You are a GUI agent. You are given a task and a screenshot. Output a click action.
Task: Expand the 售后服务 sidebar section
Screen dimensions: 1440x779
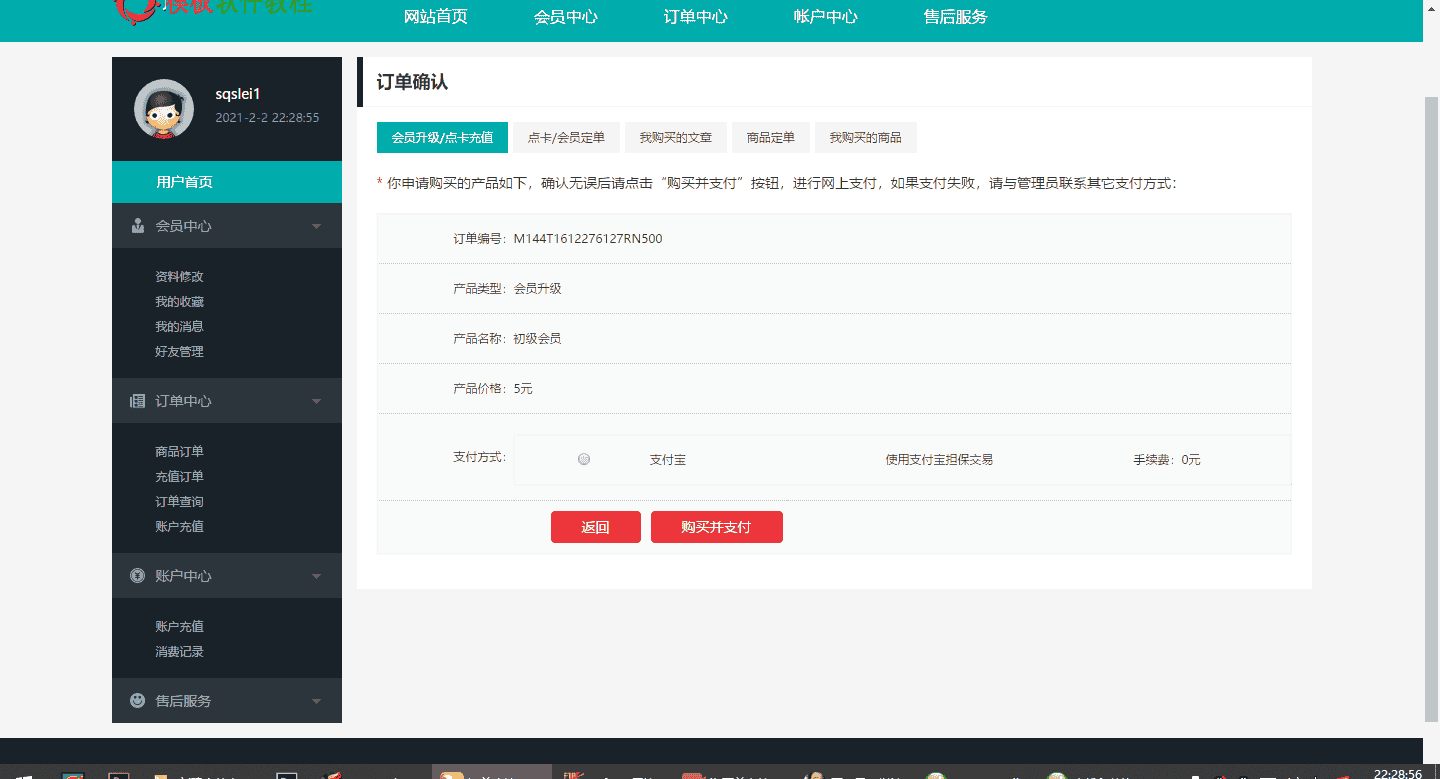[x=316, y=700]
